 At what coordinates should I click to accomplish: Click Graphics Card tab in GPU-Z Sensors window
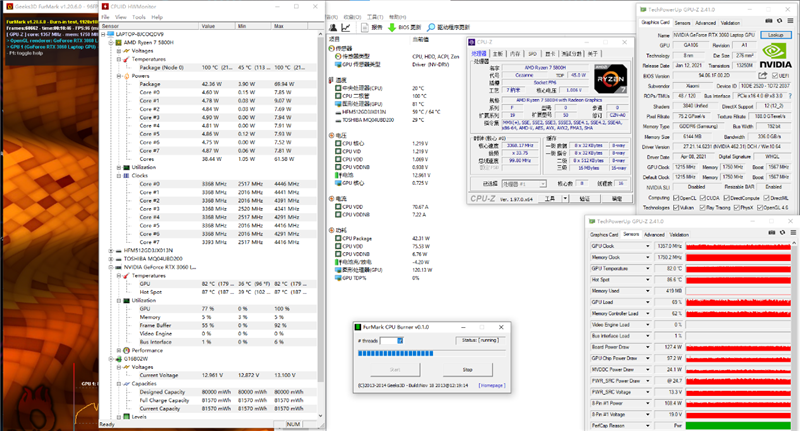pyautogui.click(x=604, y=235)
